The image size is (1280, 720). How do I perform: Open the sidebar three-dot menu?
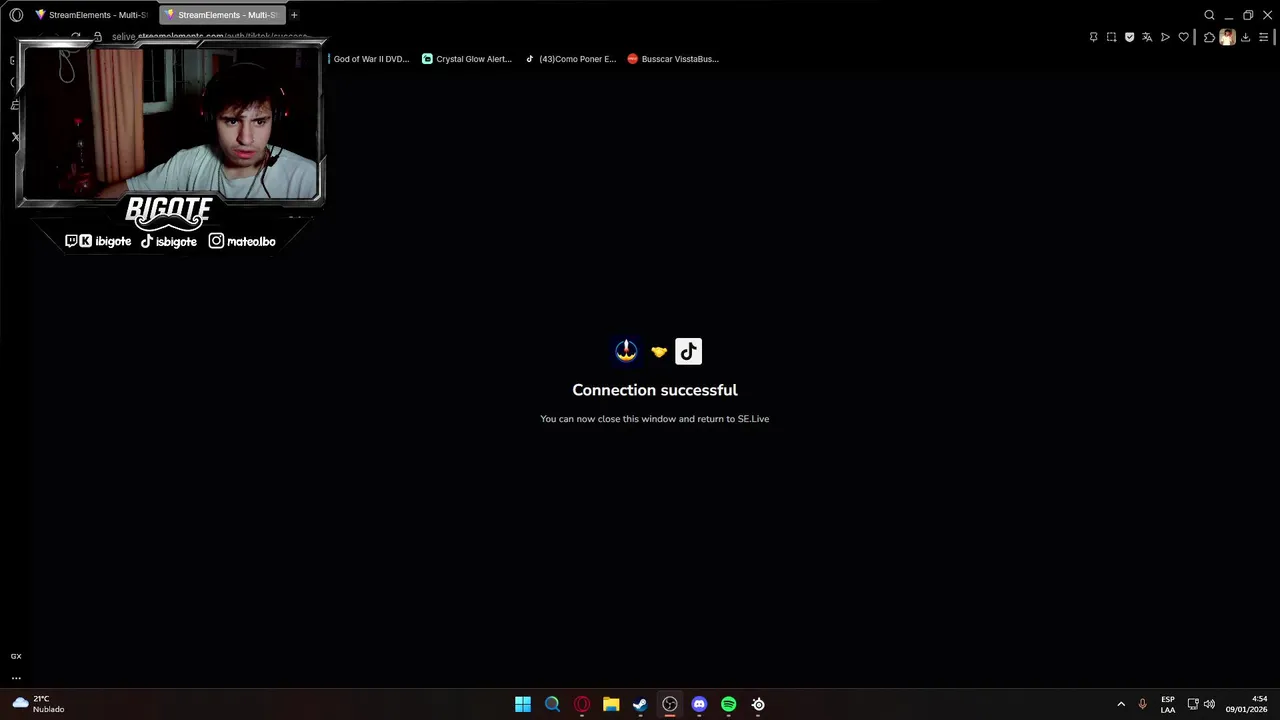[16, 678]
